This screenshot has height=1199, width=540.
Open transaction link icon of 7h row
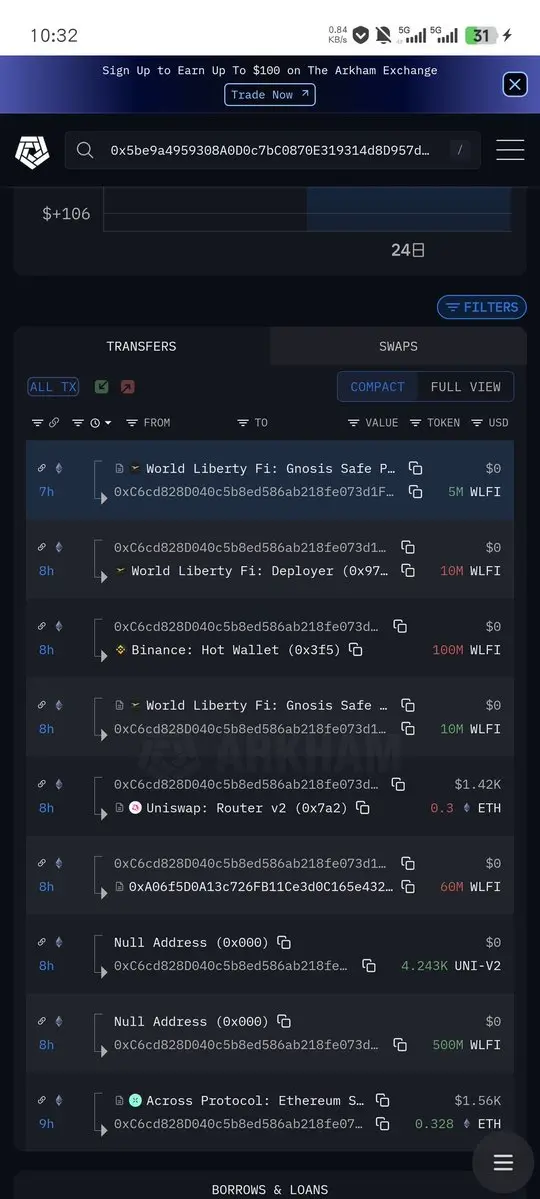[42, 468]
